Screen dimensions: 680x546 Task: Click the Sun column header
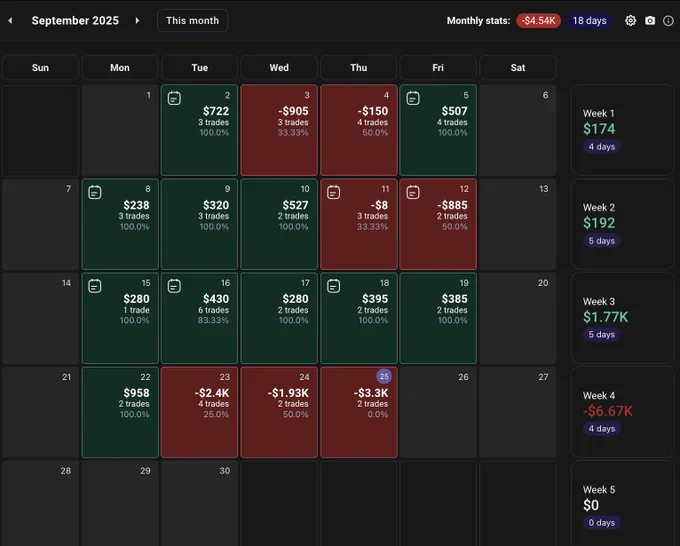[x=40, y=68]
